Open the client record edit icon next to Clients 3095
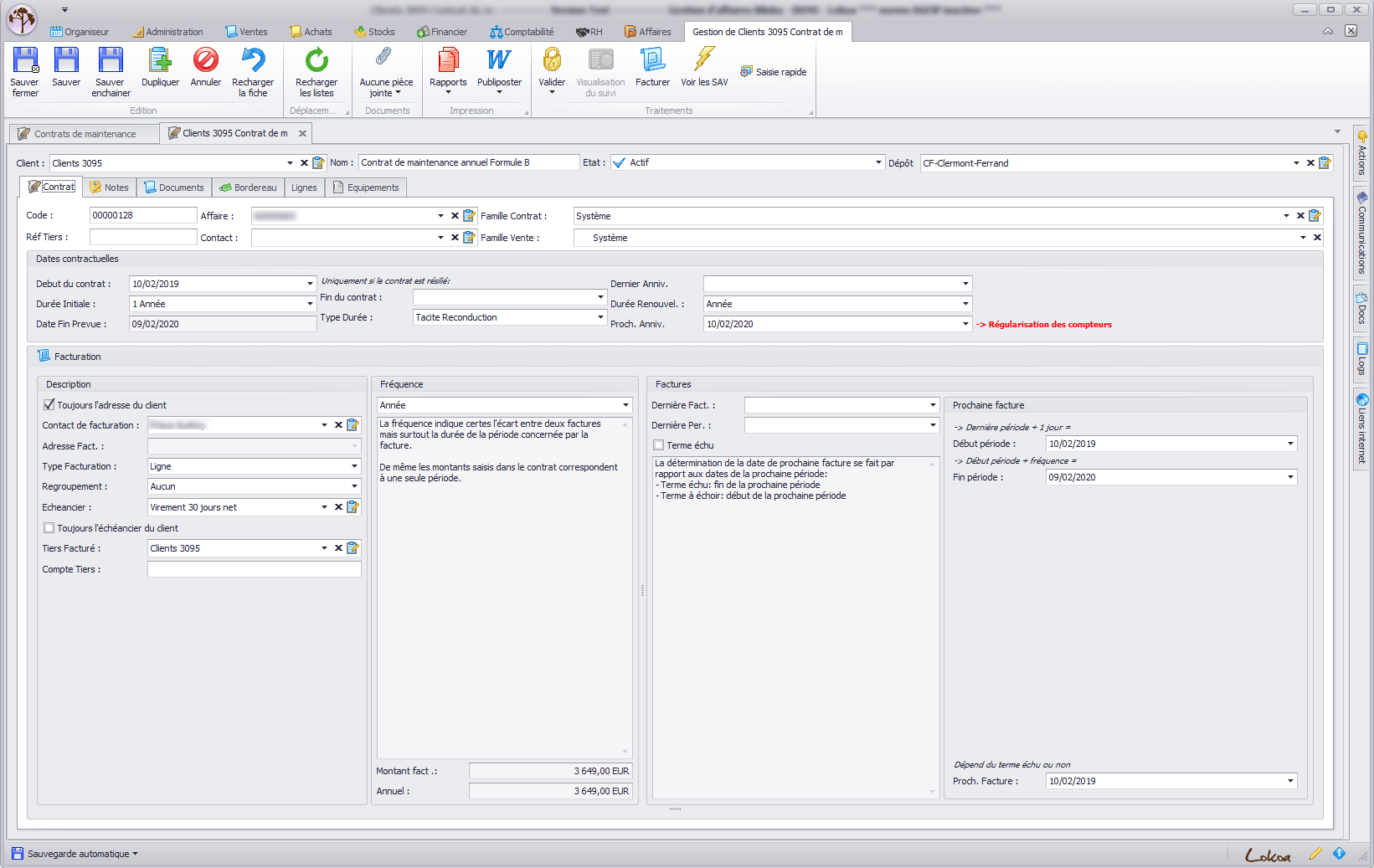This screenshot has width=1374, height=868. (318, 163)
